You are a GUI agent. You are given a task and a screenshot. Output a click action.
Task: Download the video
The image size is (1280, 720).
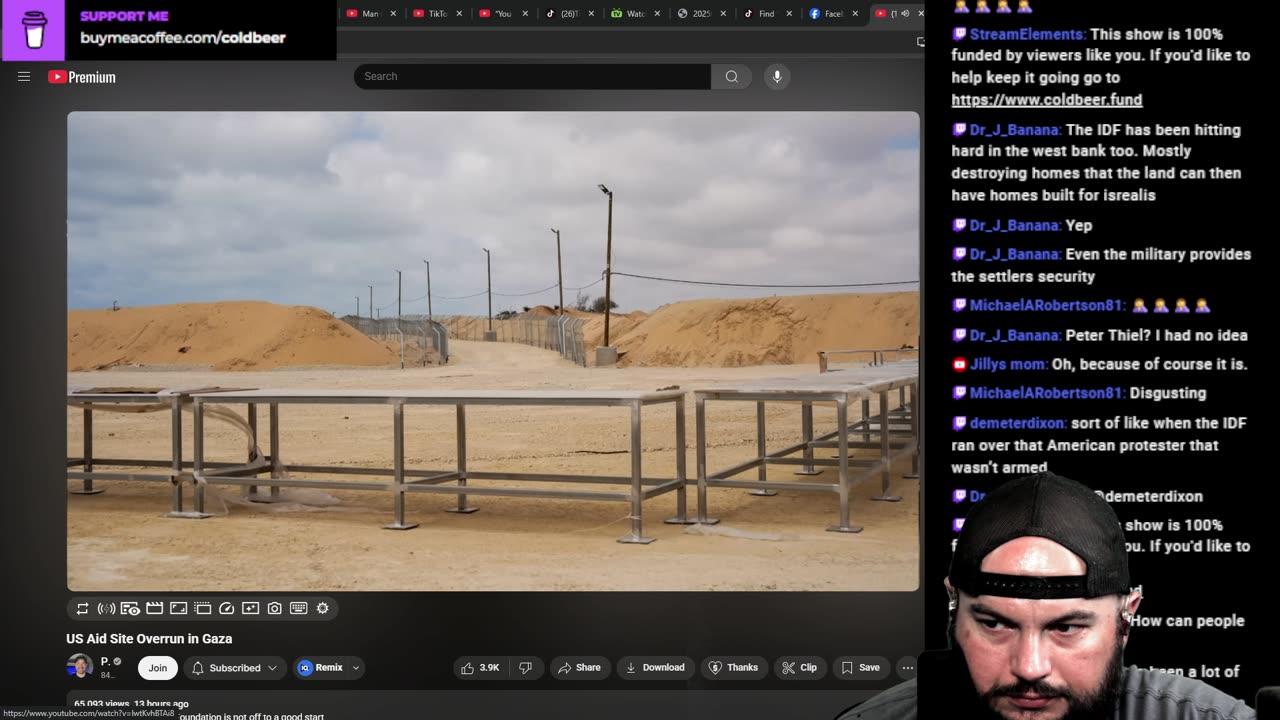pos(654,667)
